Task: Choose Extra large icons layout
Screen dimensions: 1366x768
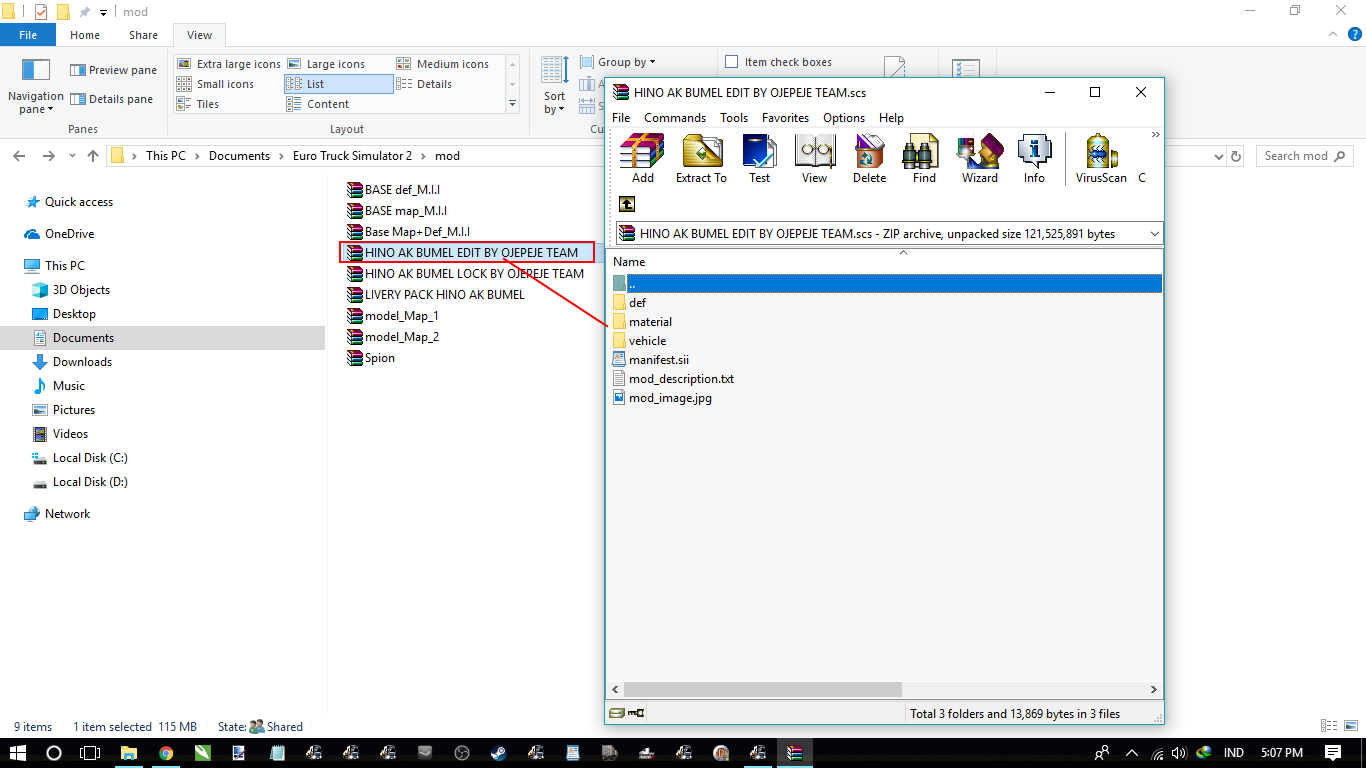Action: pos(229,64)
